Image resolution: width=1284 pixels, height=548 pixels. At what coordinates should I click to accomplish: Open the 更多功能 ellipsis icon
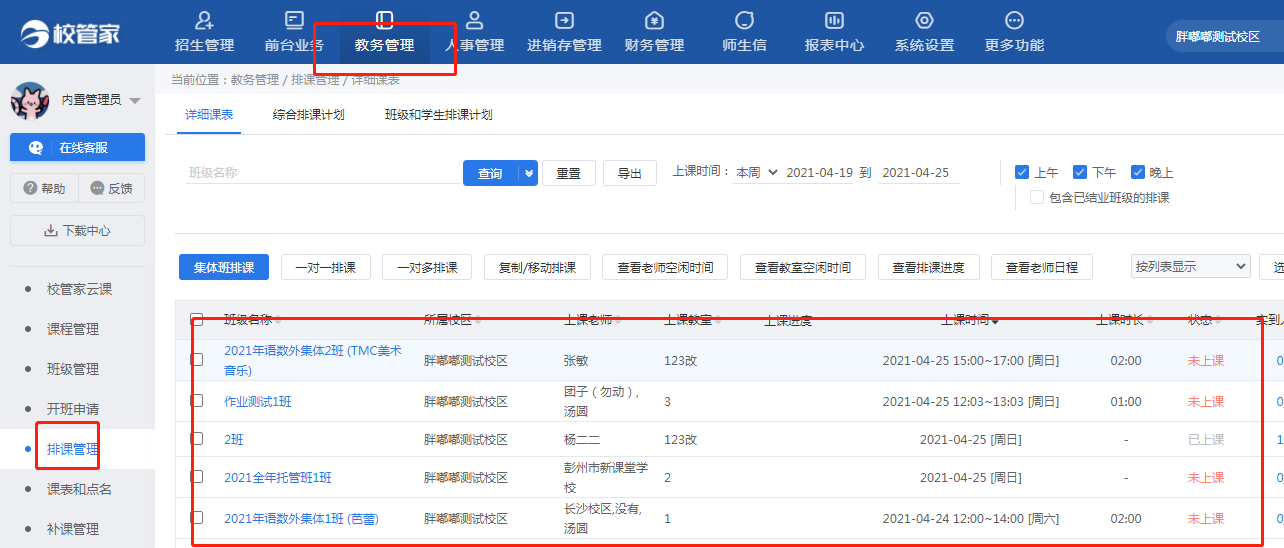pyautogui.click(x=1014, y=20)
